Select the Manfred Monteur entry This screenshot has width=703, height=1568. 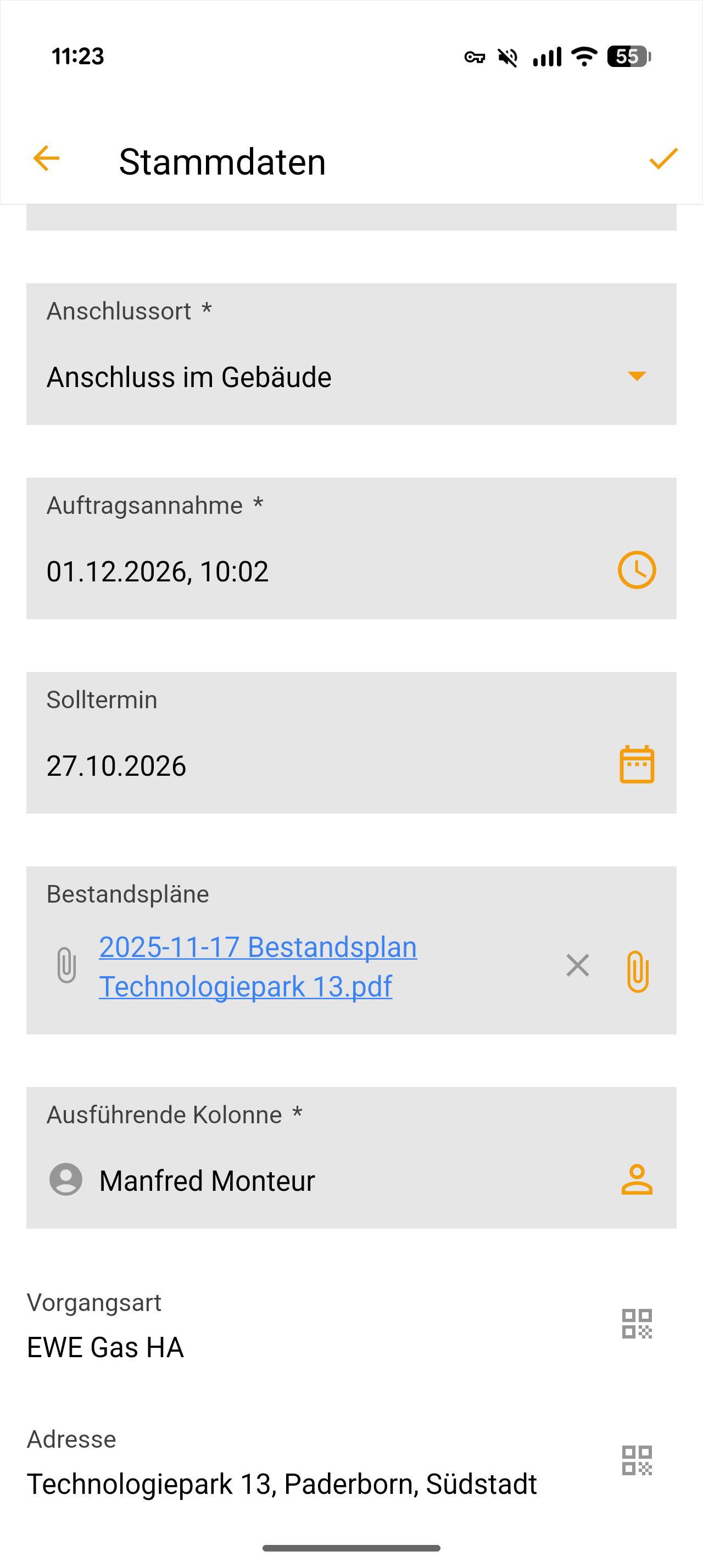[x=207, y=1181]
